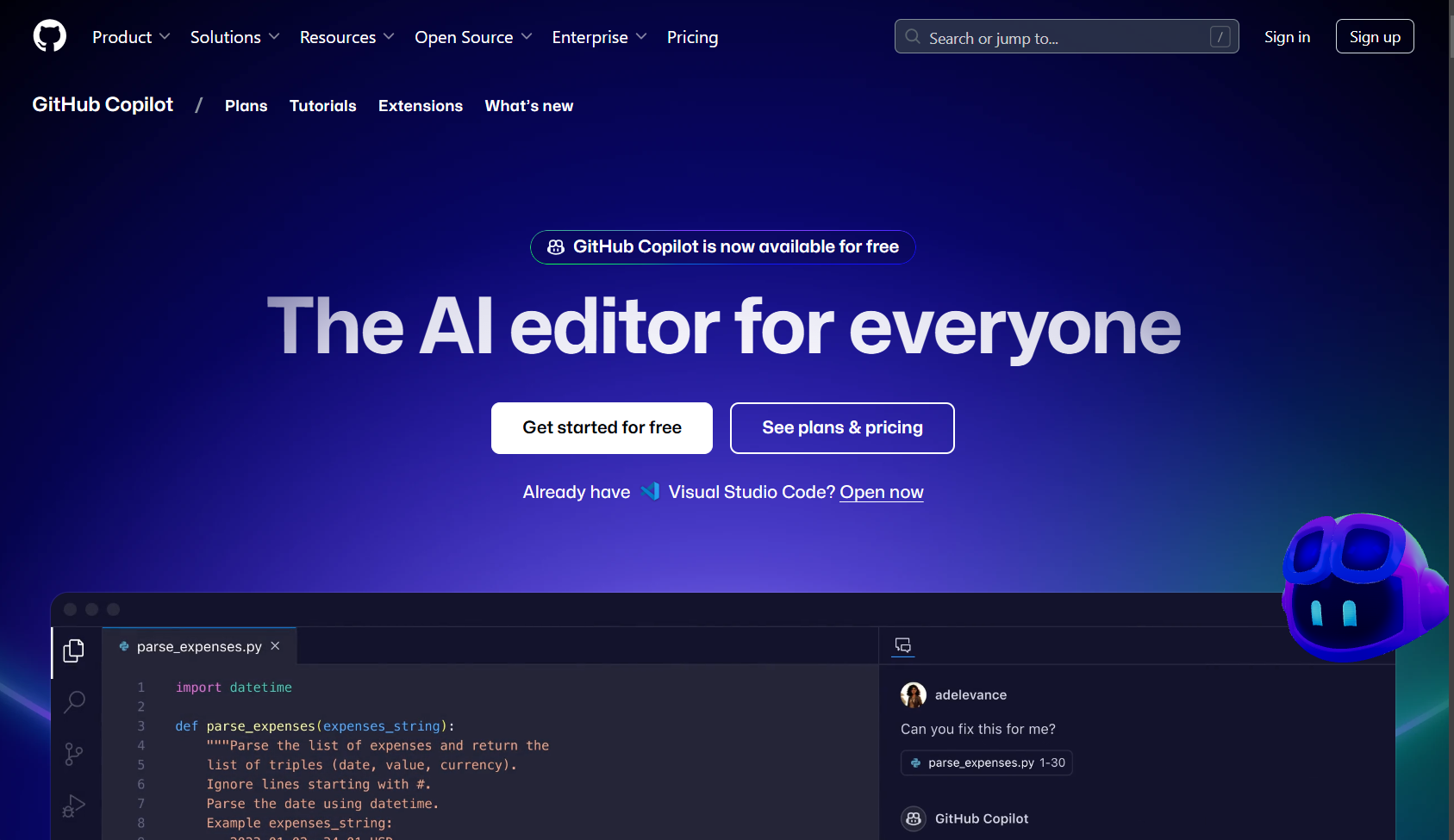Click the Copilot chat panel layout icon
The width and height of the screenshot is (1454, 840).
click(902, 644)
